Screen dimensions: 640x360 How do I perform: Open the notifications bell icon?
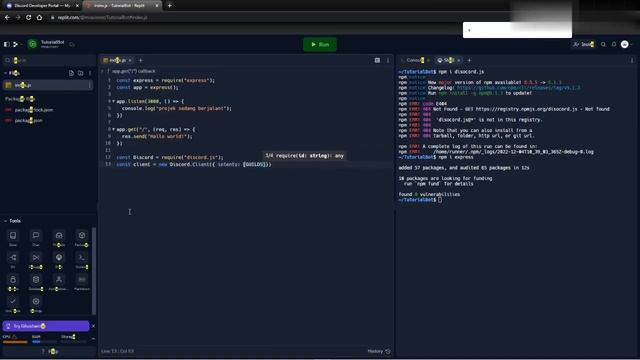click(x=614, y=44)
